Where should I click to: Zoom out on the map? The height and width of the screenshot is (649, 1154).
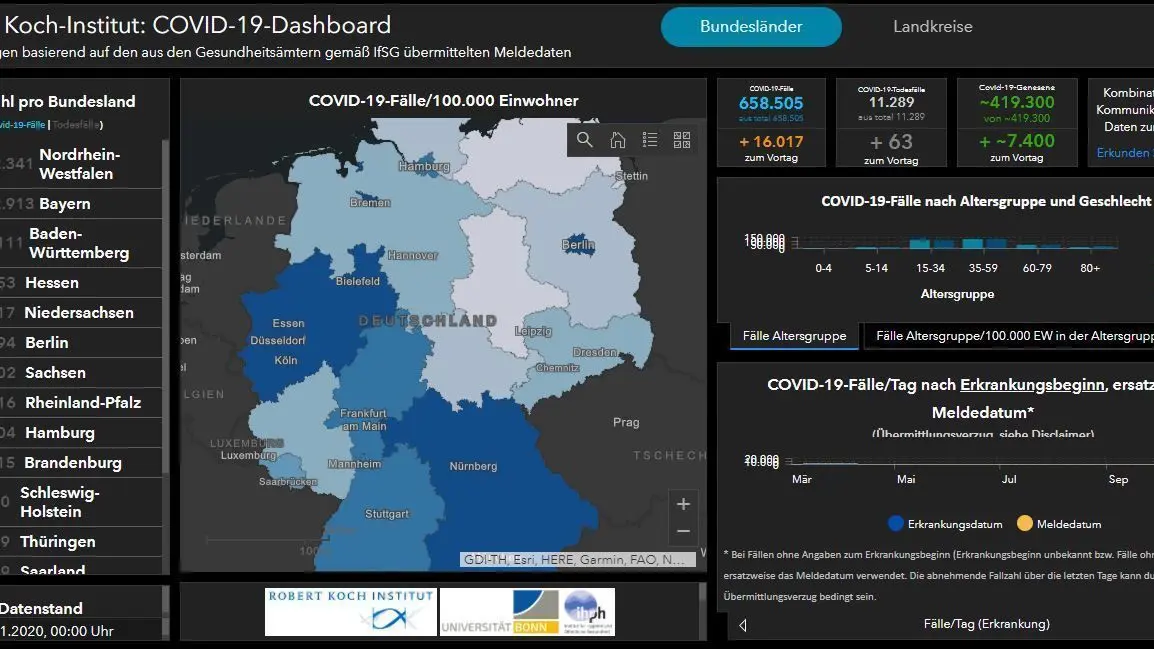683,531
